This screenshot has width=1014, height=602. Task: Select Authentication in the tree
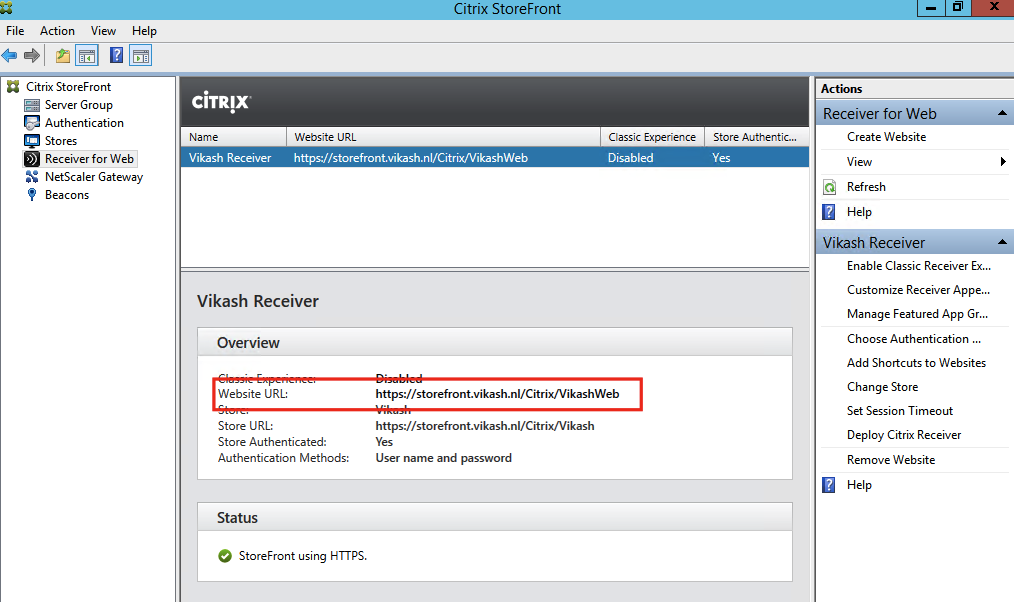pyautogui.click(x=84, y=123)
